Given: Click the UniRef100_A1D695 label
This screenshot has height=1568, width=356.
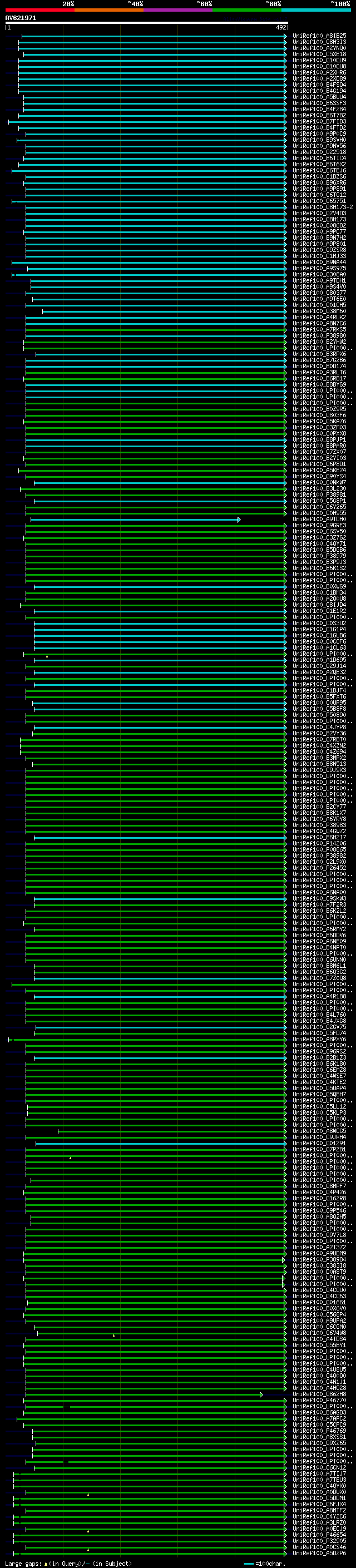Looking at the screenshot, I should (x=319, y=660).
